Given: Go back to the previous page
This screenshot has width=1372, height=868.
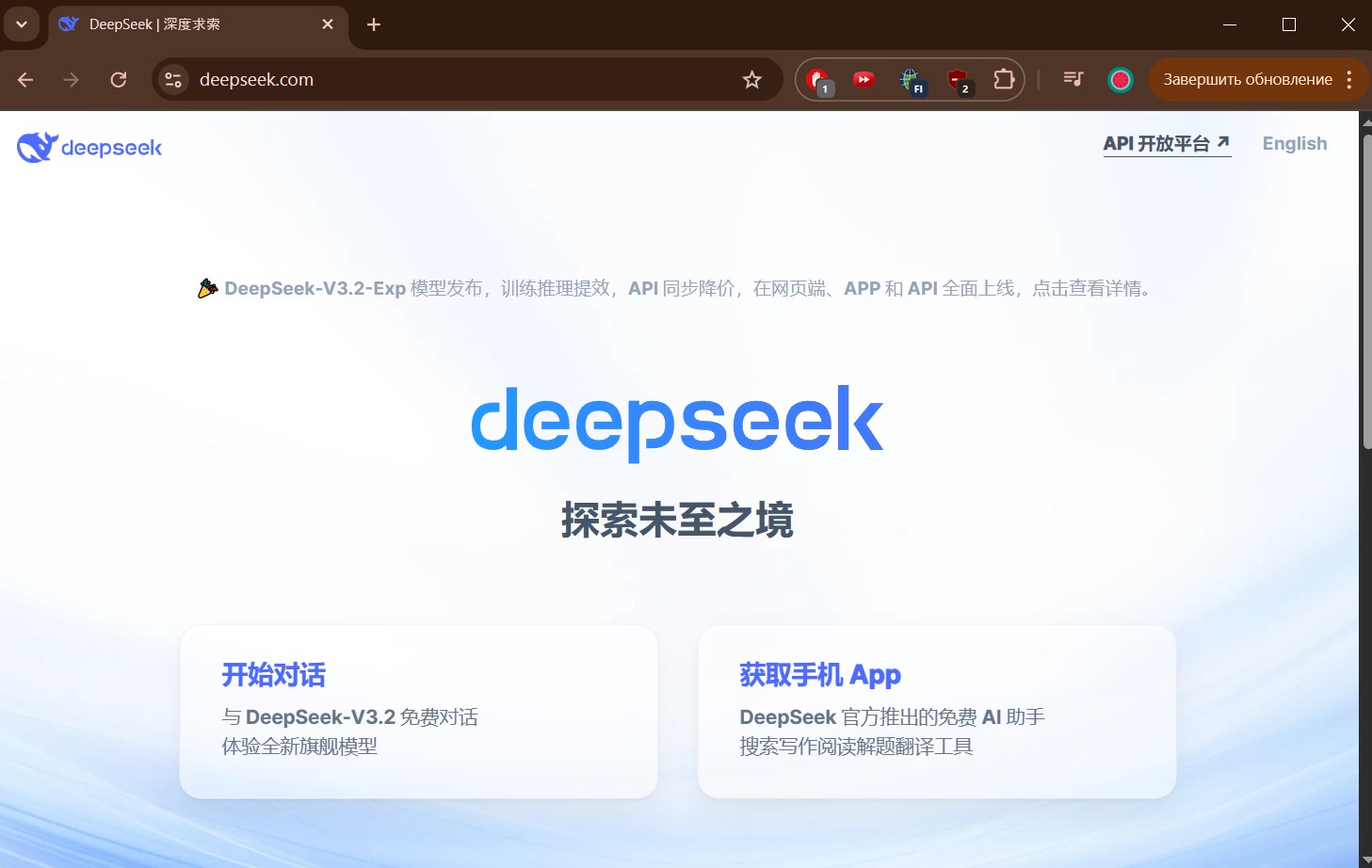Looking at the screenshot, I should pos(25,80).
